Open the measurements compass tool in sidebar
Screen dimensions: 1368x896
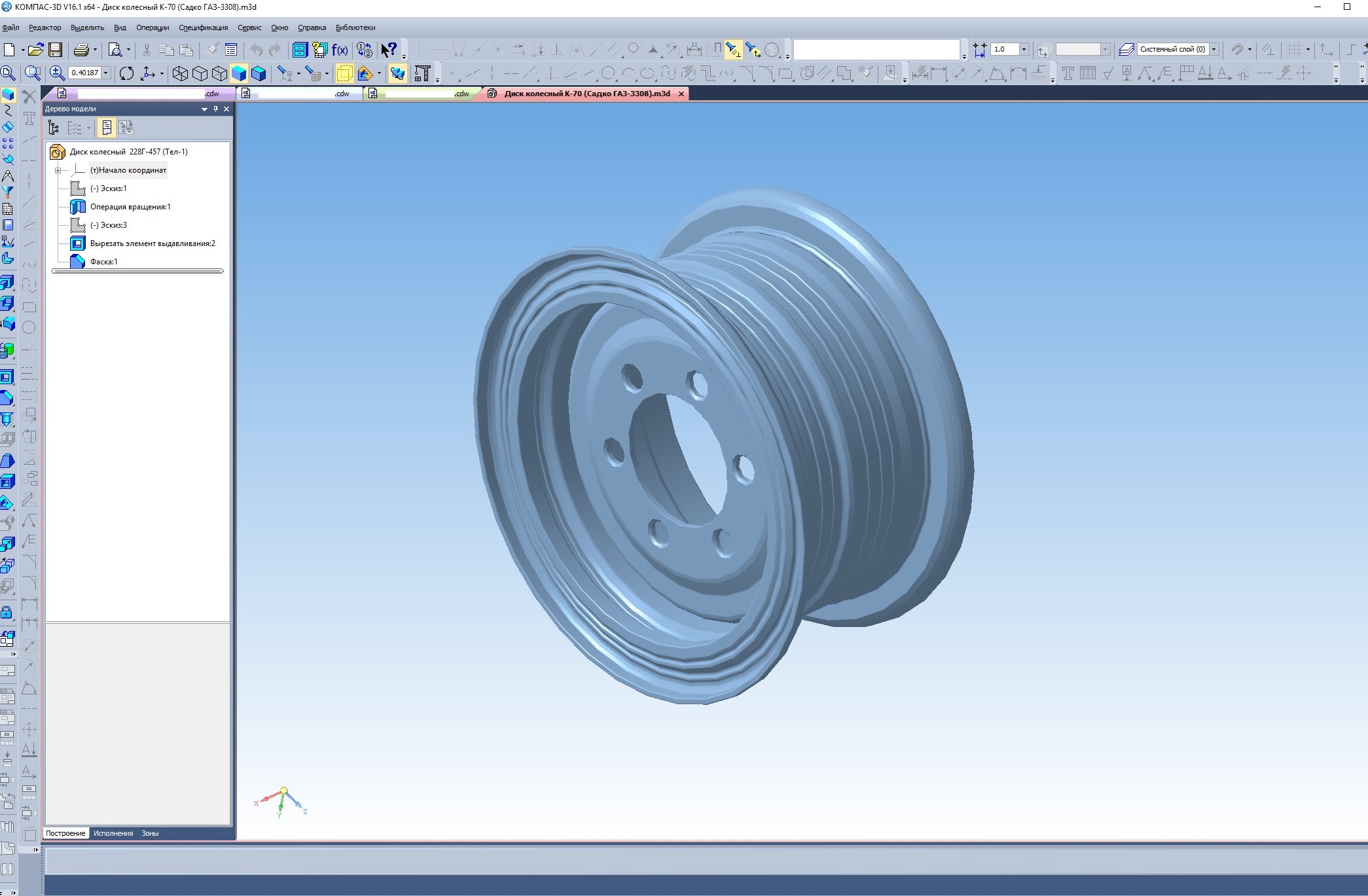pyautogui.click(x=8, y=175)
